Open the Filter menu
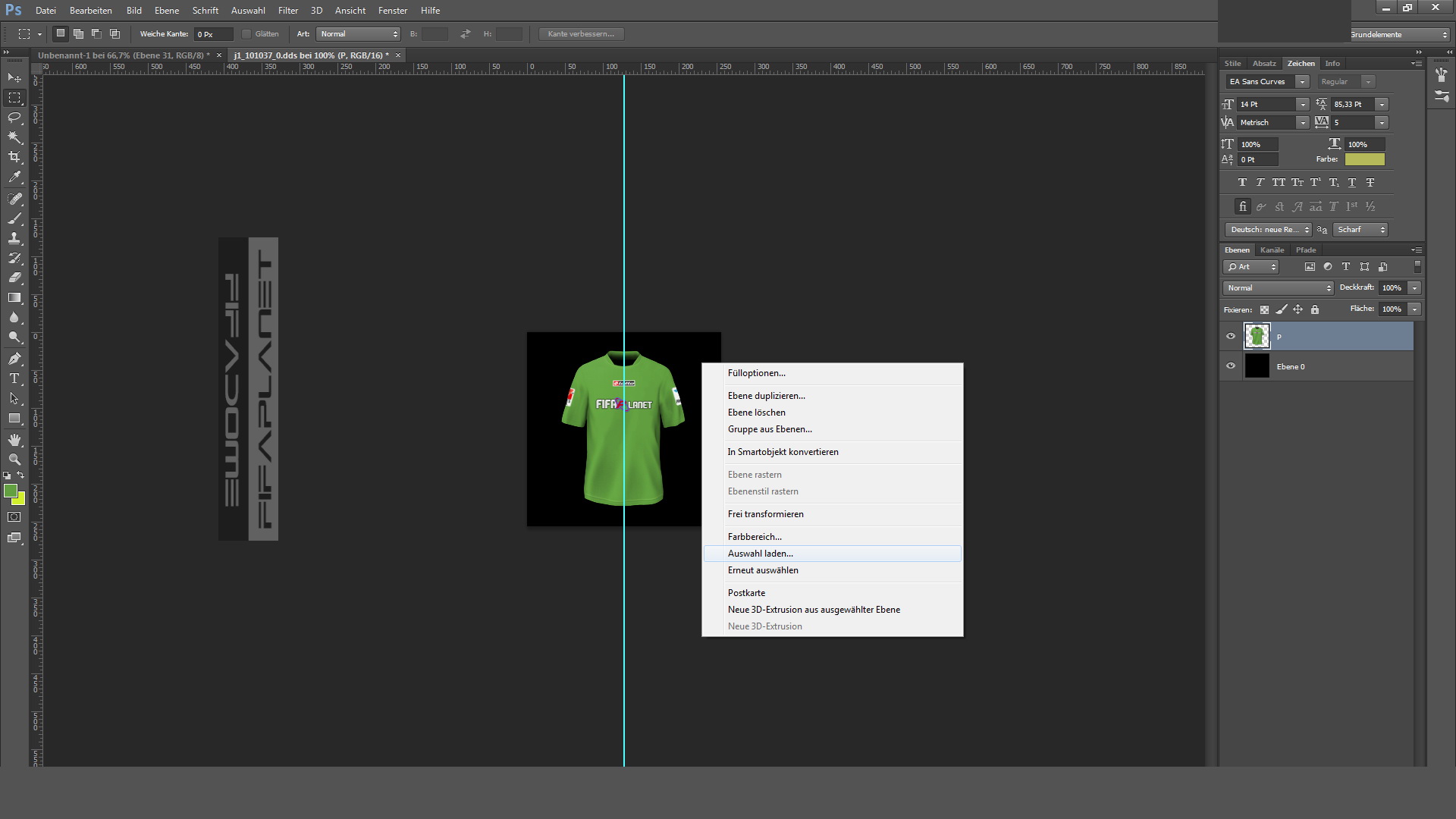The image size is (1456, 819). [x=288, y=11]
